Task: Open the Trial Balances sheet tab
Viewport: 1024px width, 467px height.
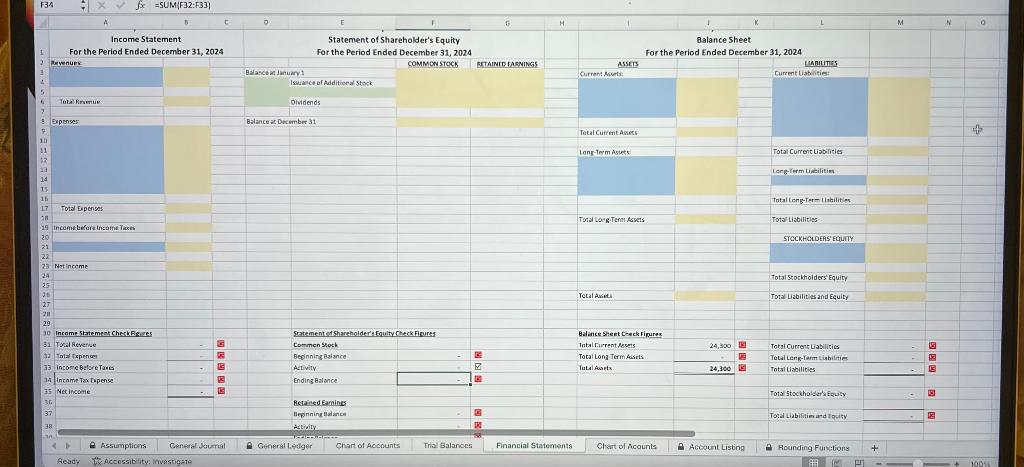Action: pyautogui.click(x=447, y=445)
